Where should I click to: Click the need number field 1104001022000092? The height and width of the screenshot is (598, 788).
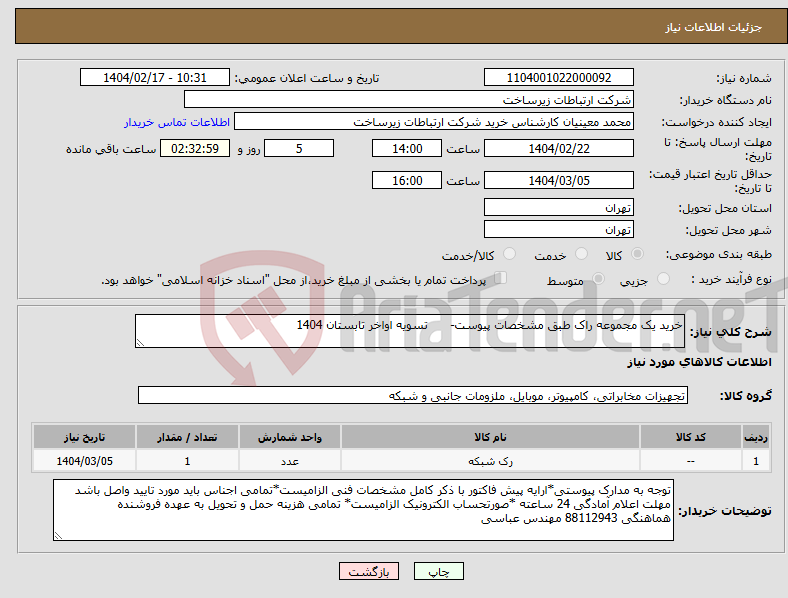click(x=558, y=77)
